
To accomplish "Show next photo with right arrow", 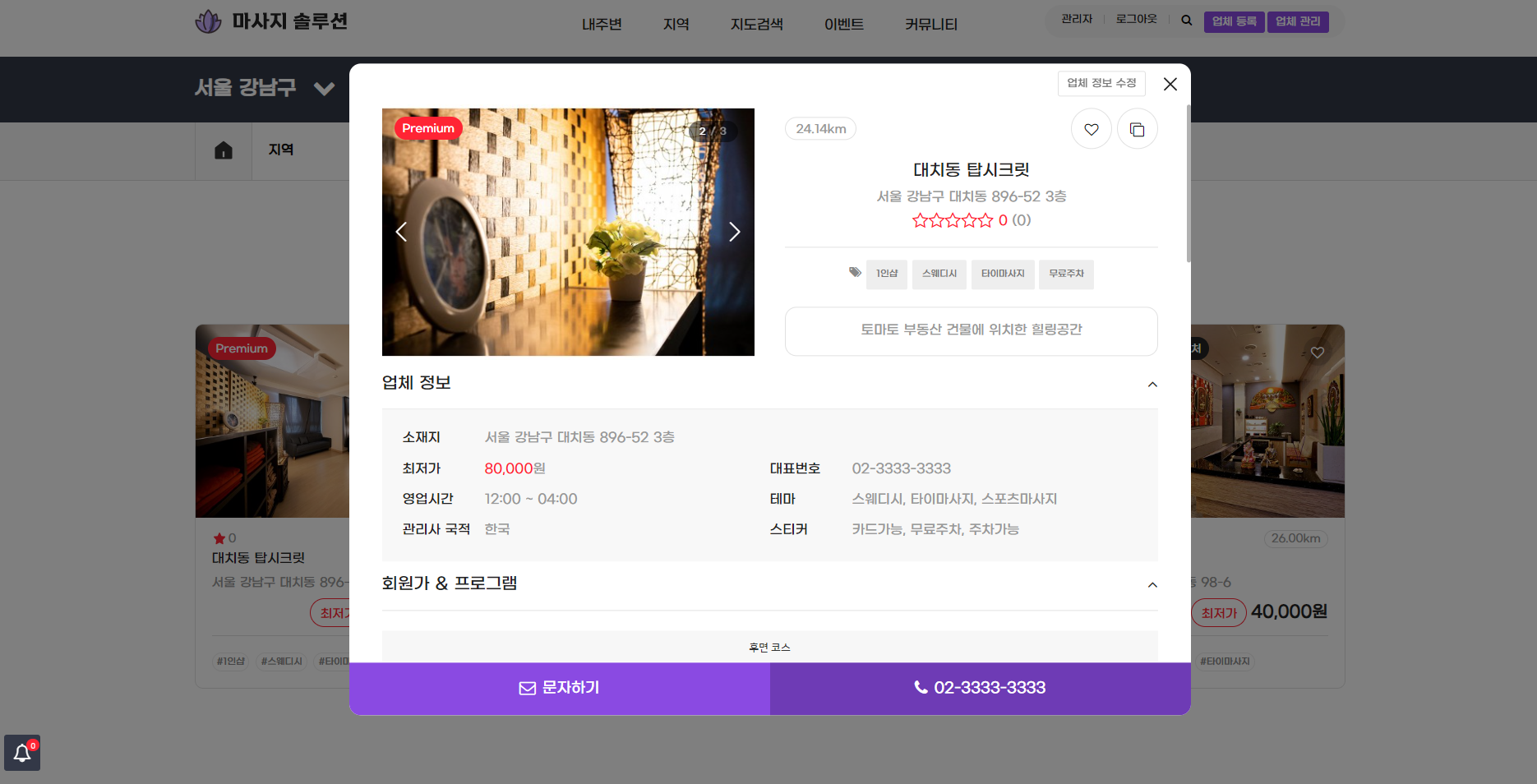I will (x=734, y=233).
